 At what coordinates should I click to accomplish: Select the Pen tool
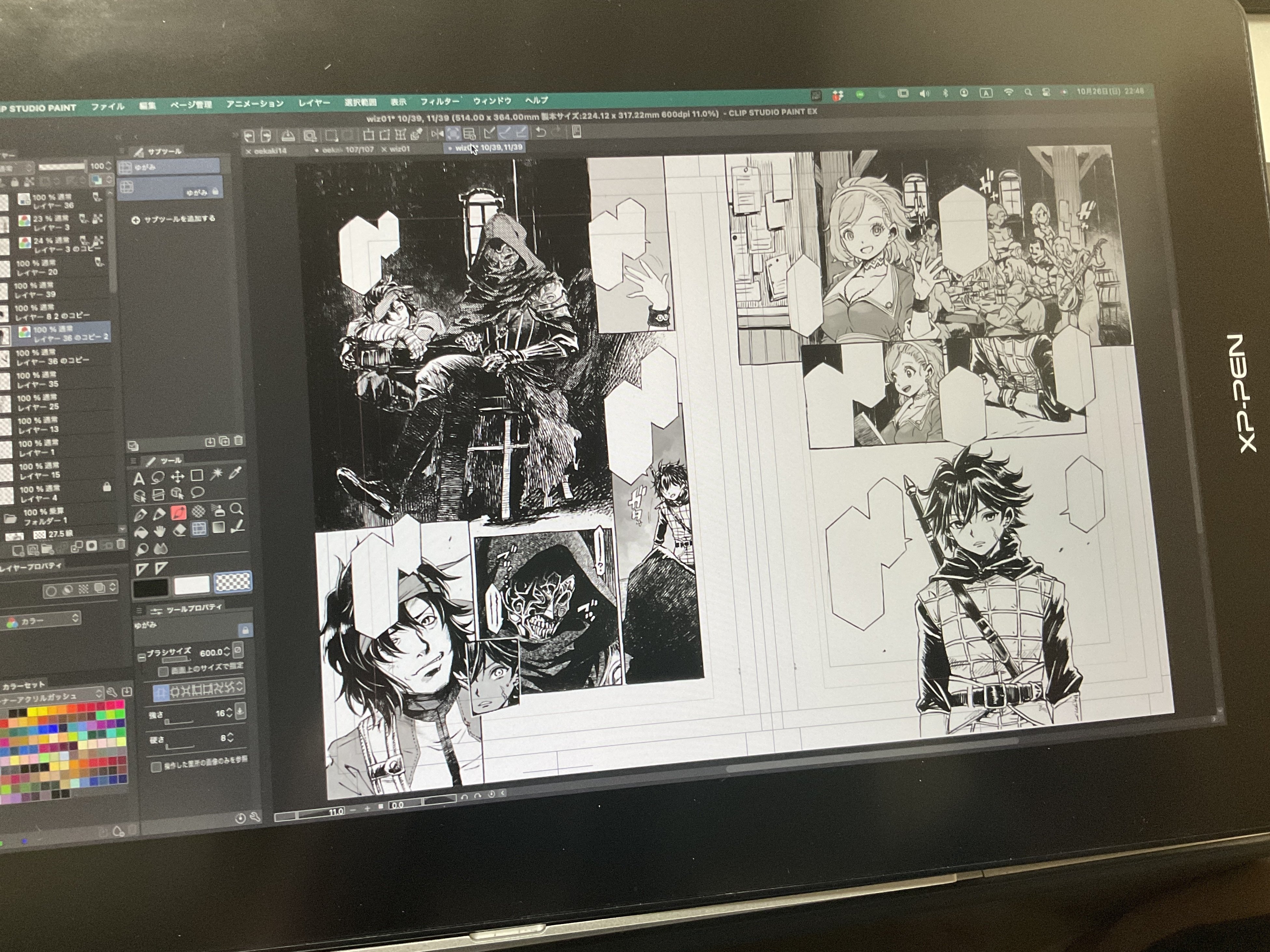(141, 514)
